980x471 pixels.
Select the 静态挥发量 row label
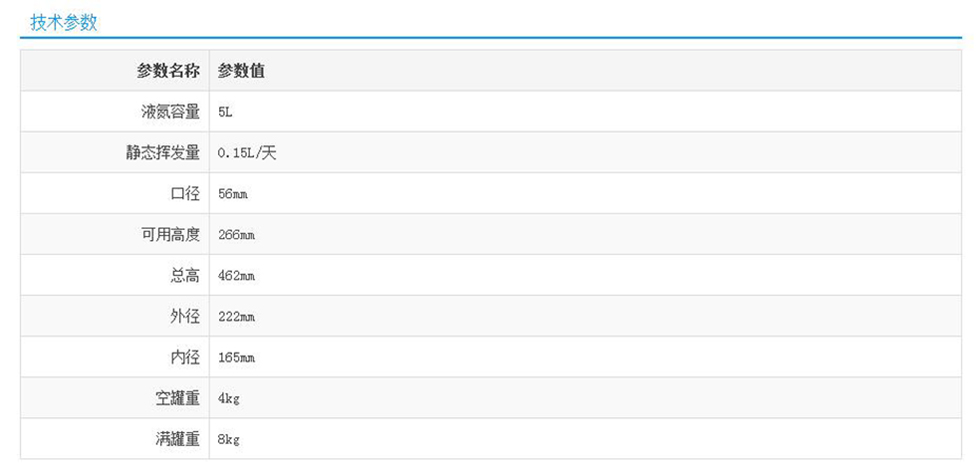(x=163, y=153)
